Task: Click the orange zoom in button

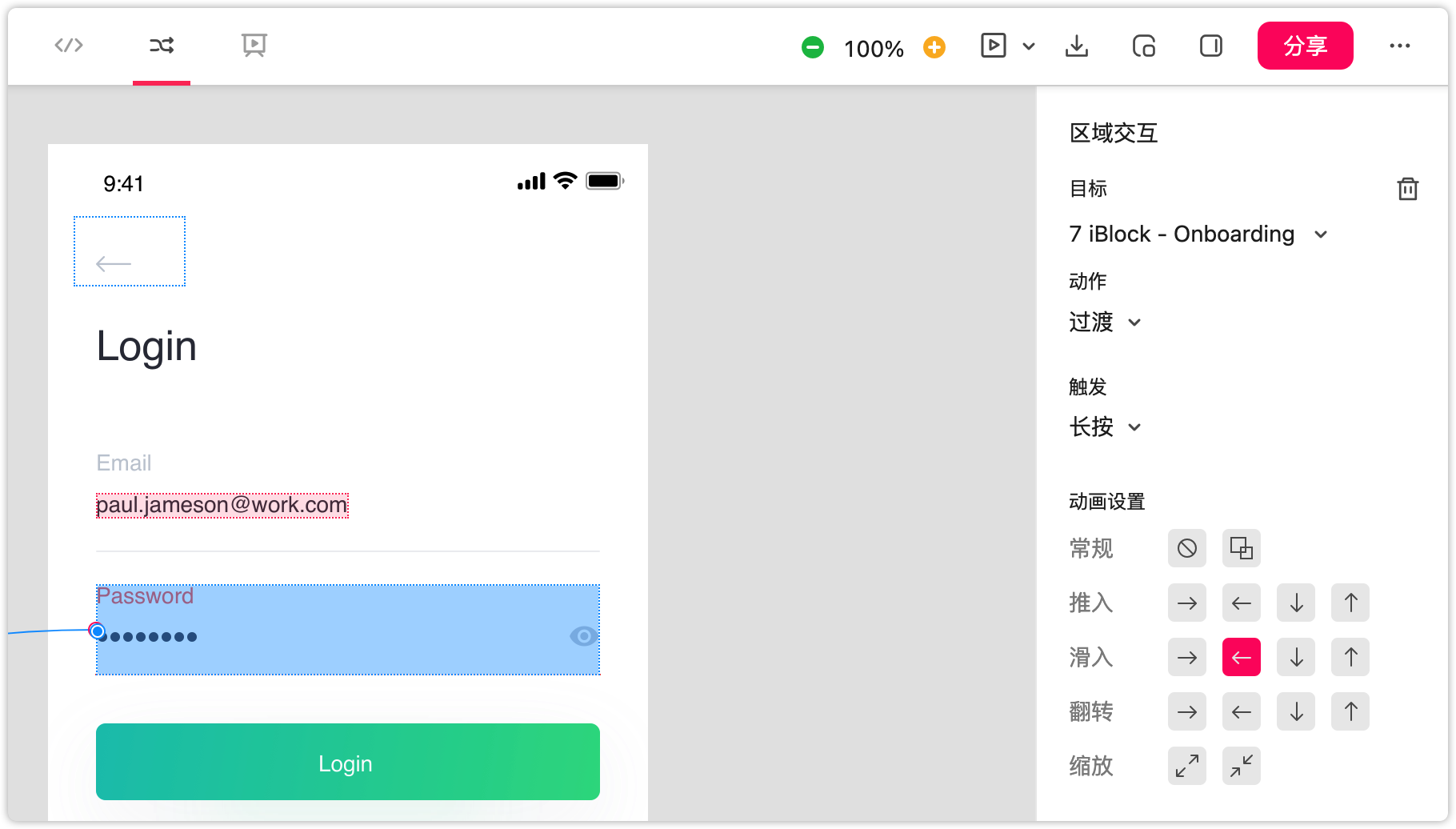Action: (934, 47)
